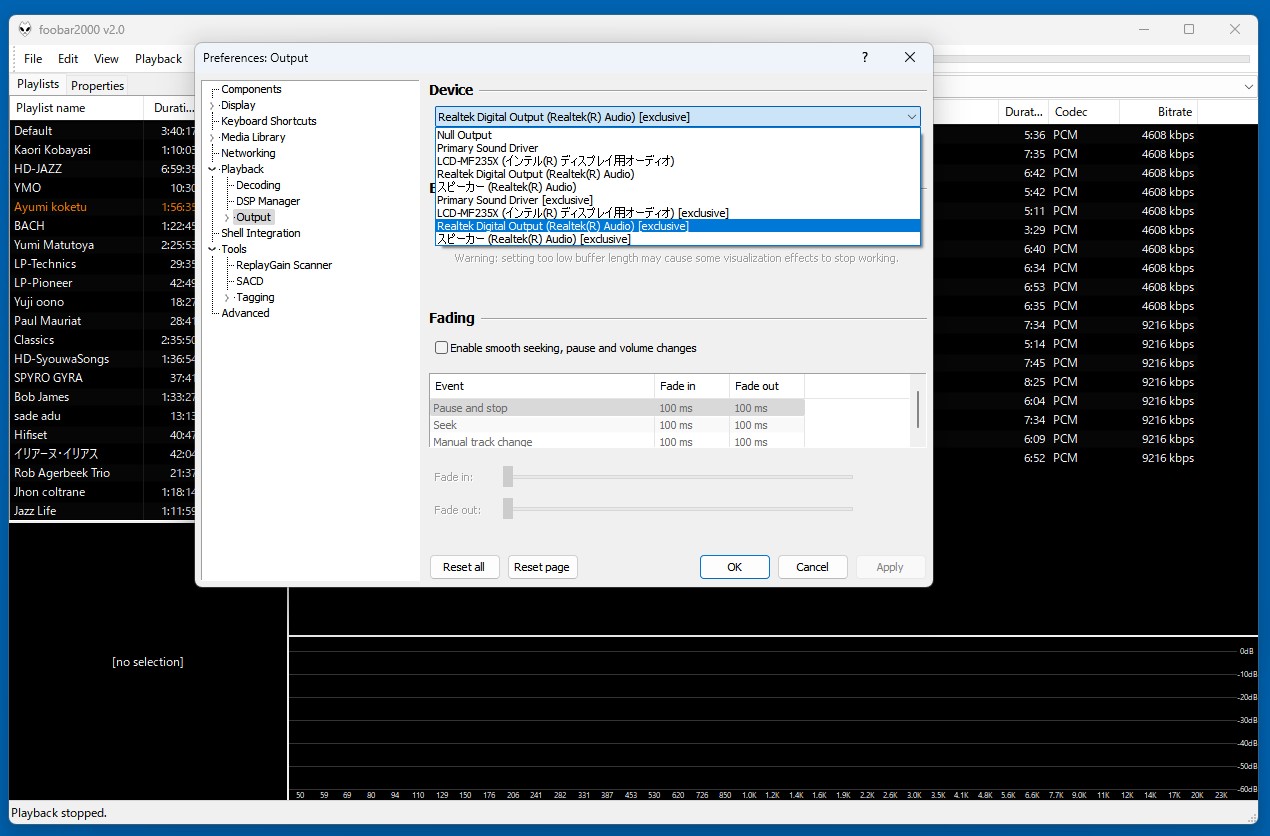
Task: Select the Jazz Life playlist
Action: (x=102, y=511)
